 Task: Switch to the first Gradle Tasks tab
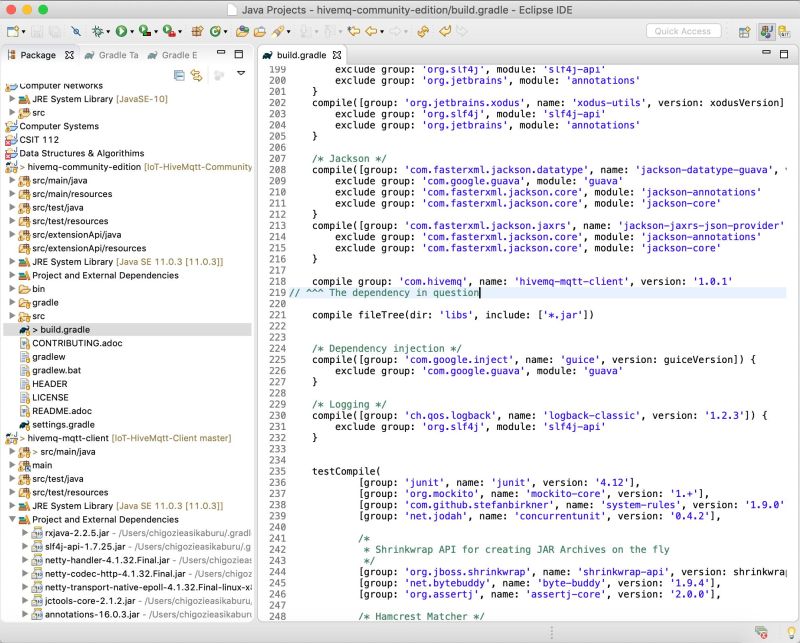coord(112,55)
